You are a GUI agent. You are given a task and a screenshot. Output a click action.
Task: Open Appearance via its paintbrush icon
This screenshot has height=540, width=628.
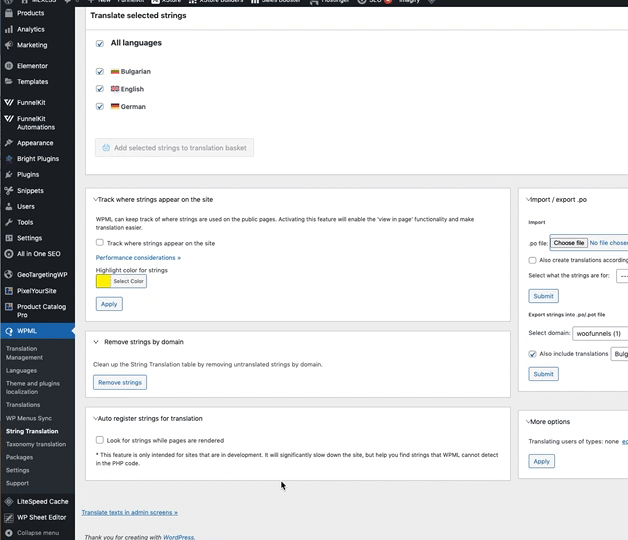tap(9, 143)
